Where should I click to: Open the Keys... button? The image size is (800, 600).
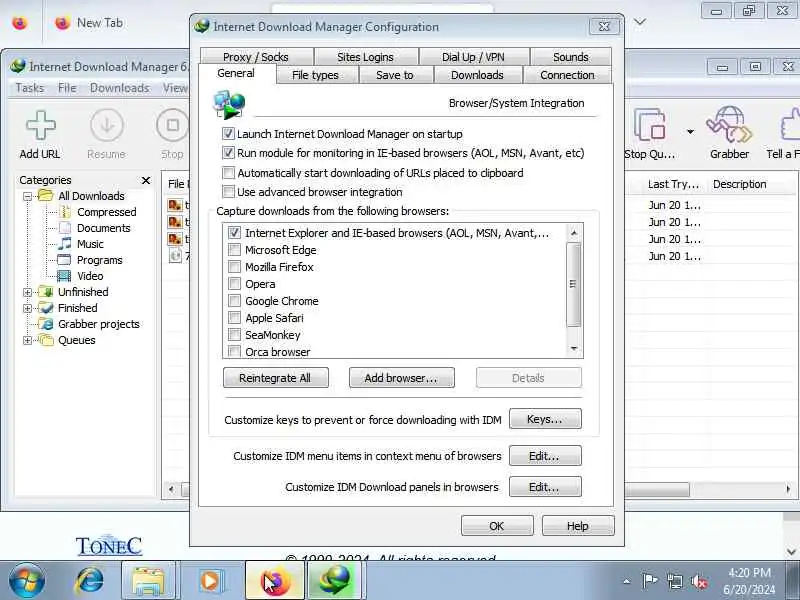(x=545, y=419)
